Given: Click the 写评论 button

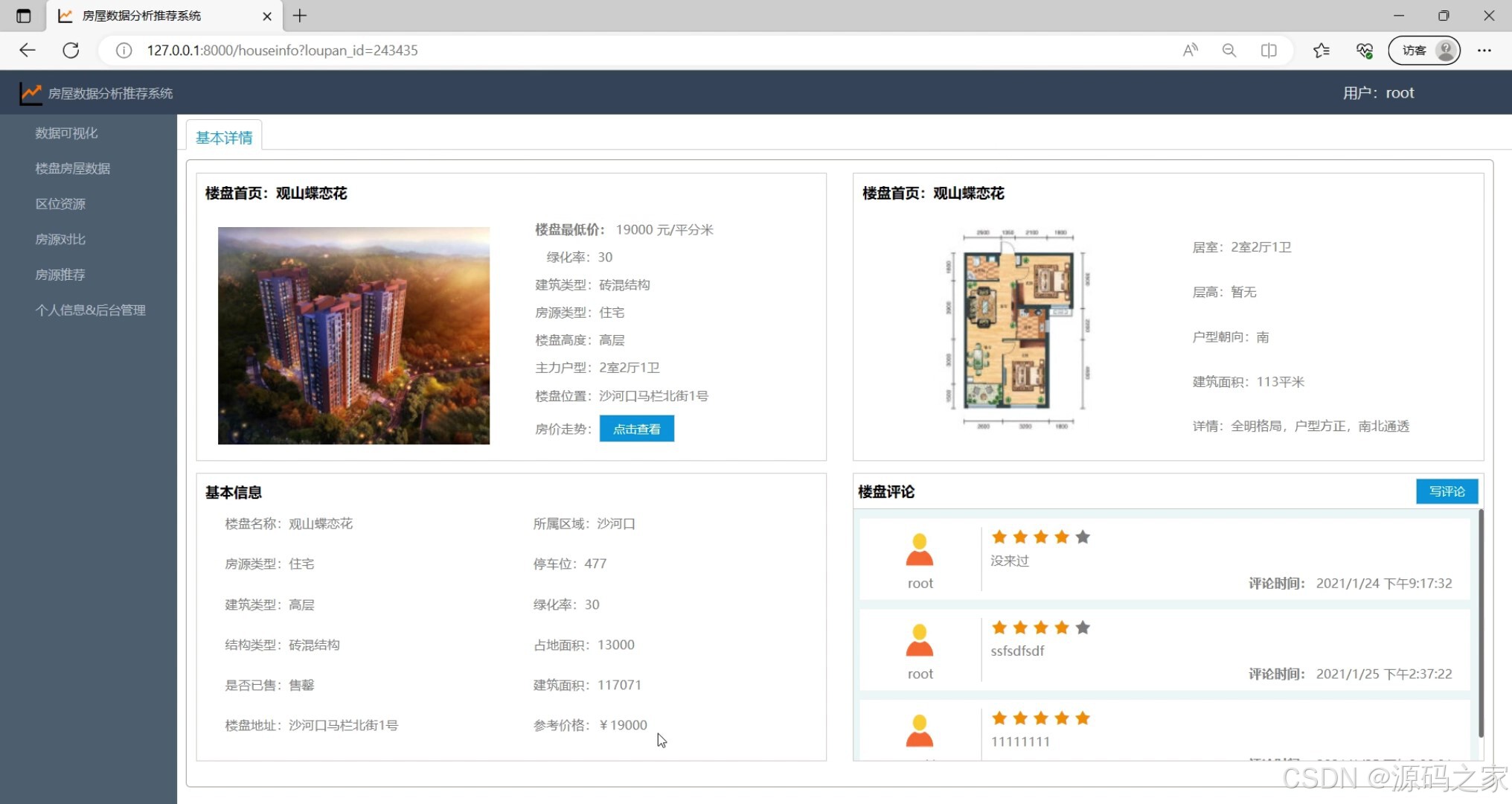Looking at the screenshot, I should pos(1446,491).
